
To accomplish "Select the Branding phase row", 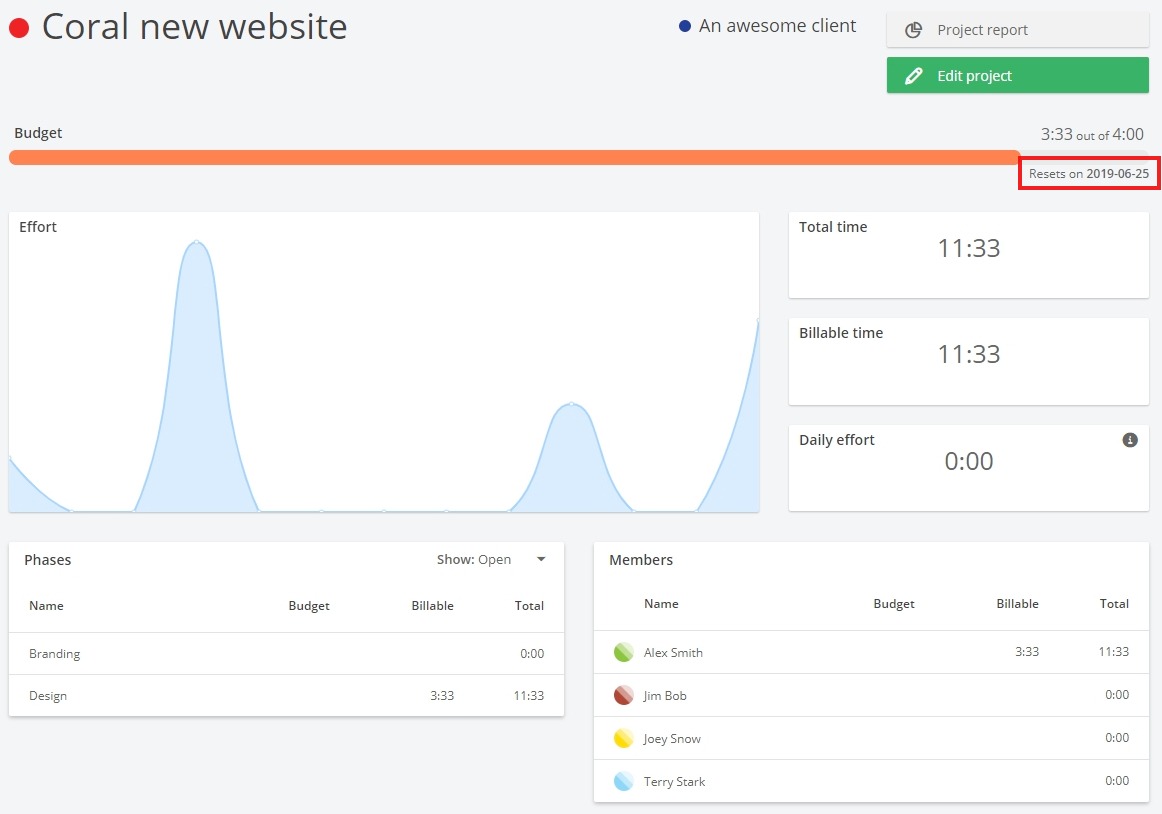I will [286, 653].
